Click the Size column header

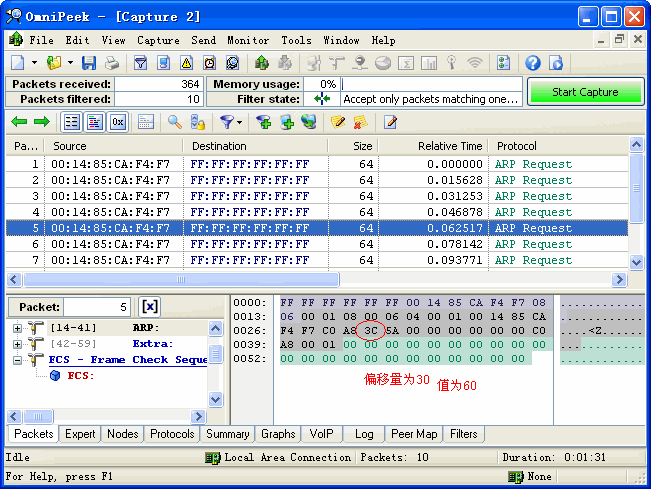tap(353, 146)
